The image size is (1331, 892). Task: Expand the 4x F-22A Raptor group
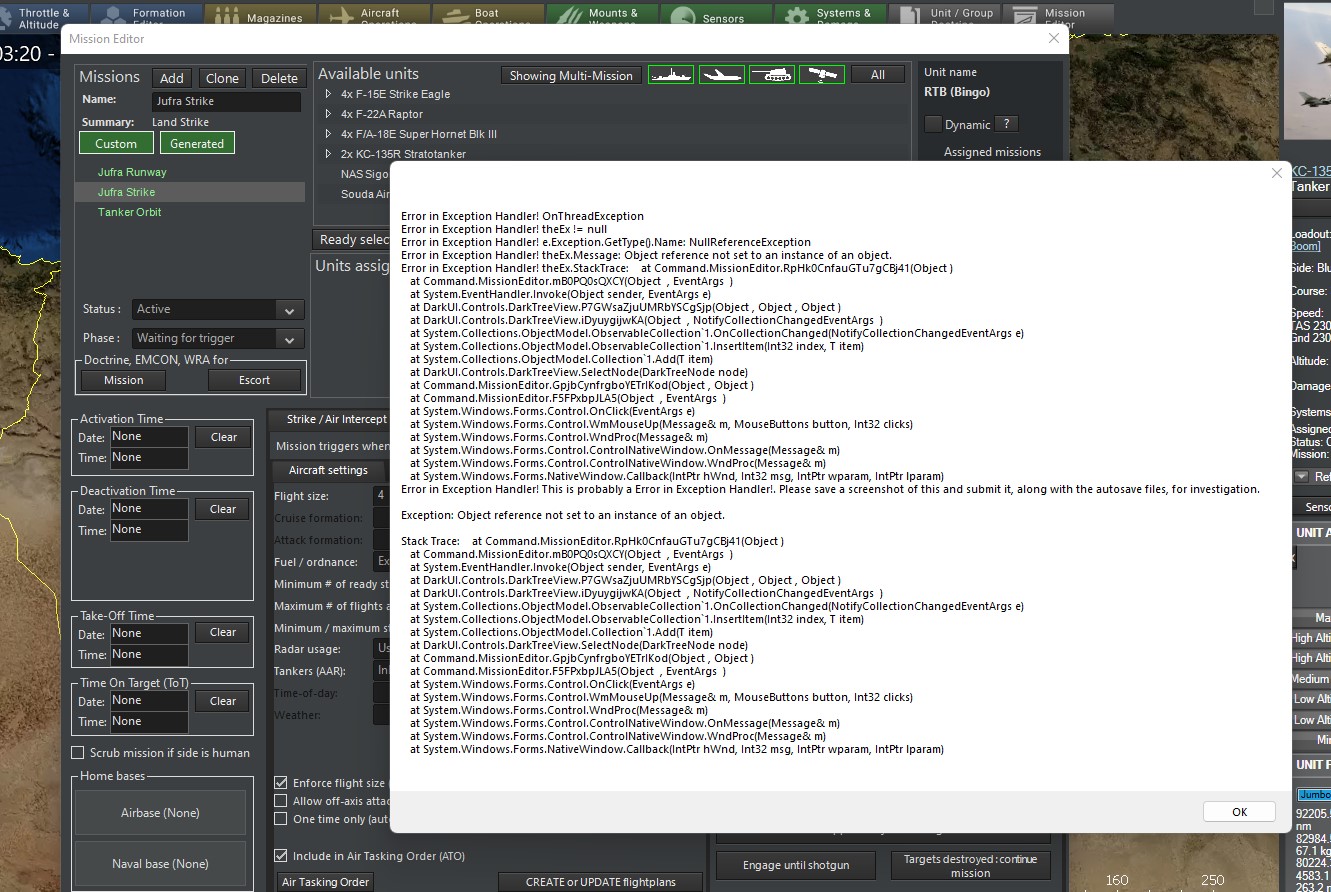(328, 114)
